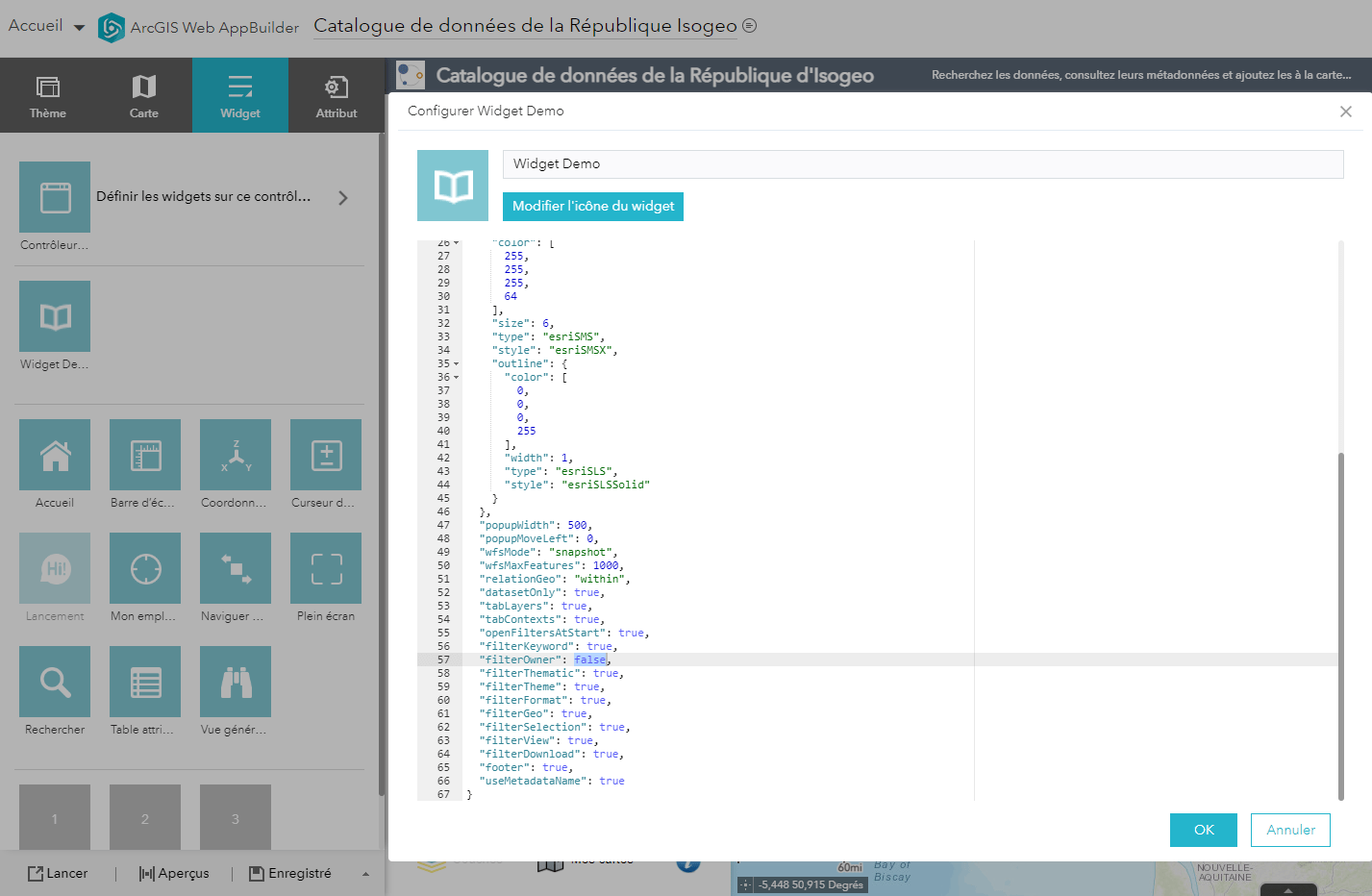Select the Curseur de zoom widget
Screen dimensions: 1372x896
click(326, 455)
